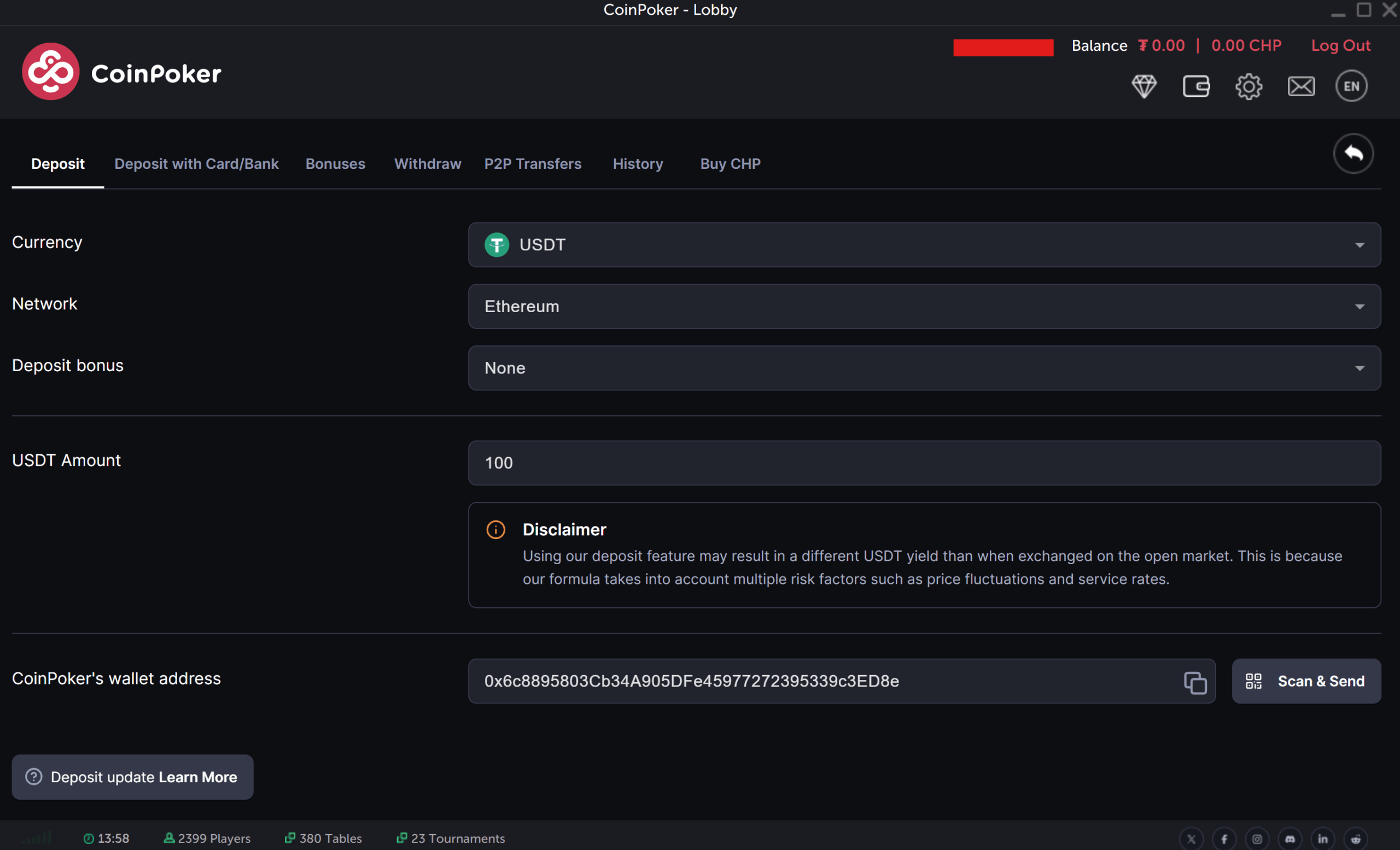Click the Deposit bonus label
The height and width of the screenshot is (850, 1400).
click(68, 366)
